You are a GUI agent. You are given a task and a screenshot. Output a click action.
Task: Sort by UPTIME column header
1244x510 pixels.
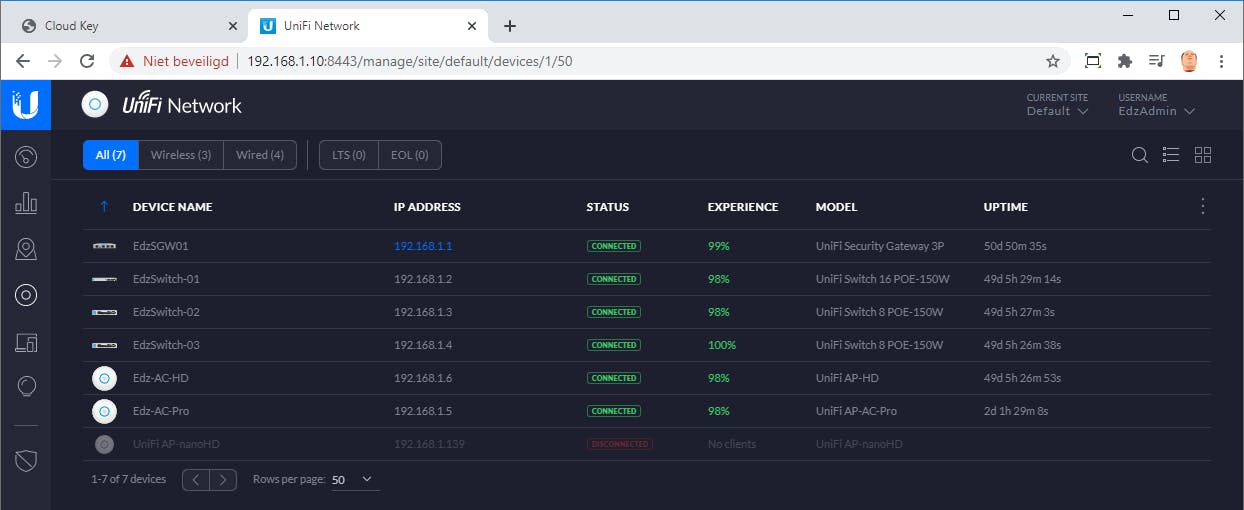[x=1006, y=207]
